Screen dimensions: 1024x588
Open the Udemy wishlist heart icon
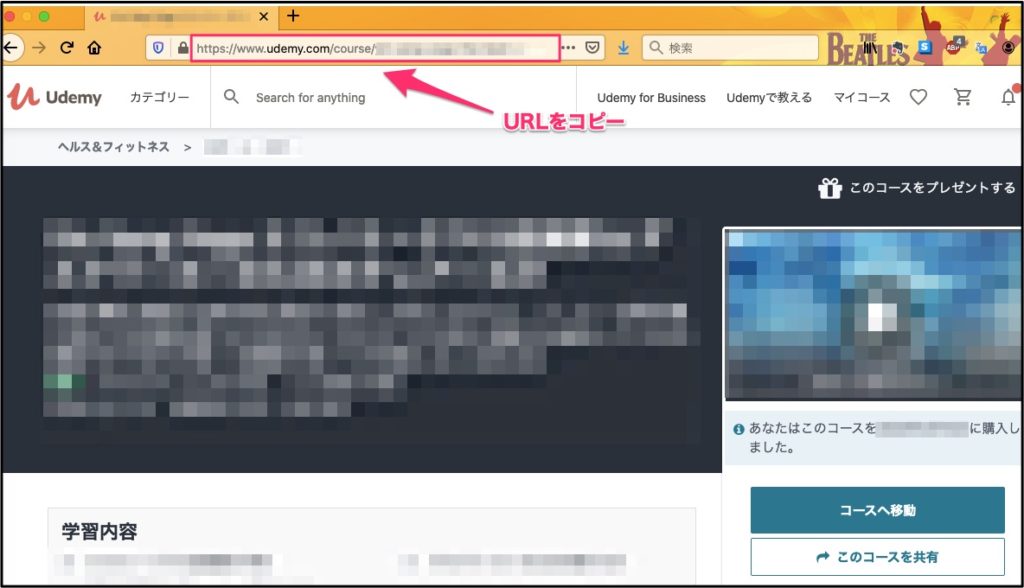pyautogui.click(x=918, y=97)
